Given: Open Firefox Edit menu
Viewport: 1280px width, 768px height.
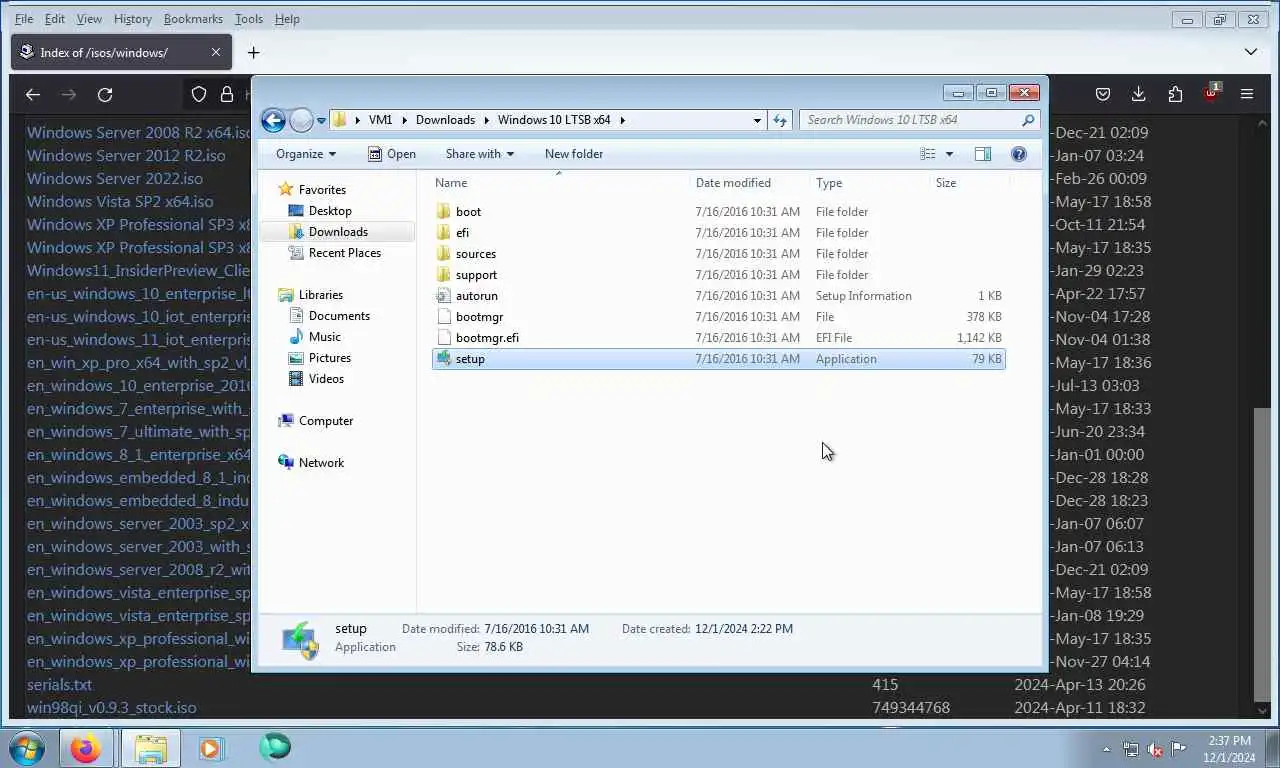Looking at the screenshot, I should point(55,19).
